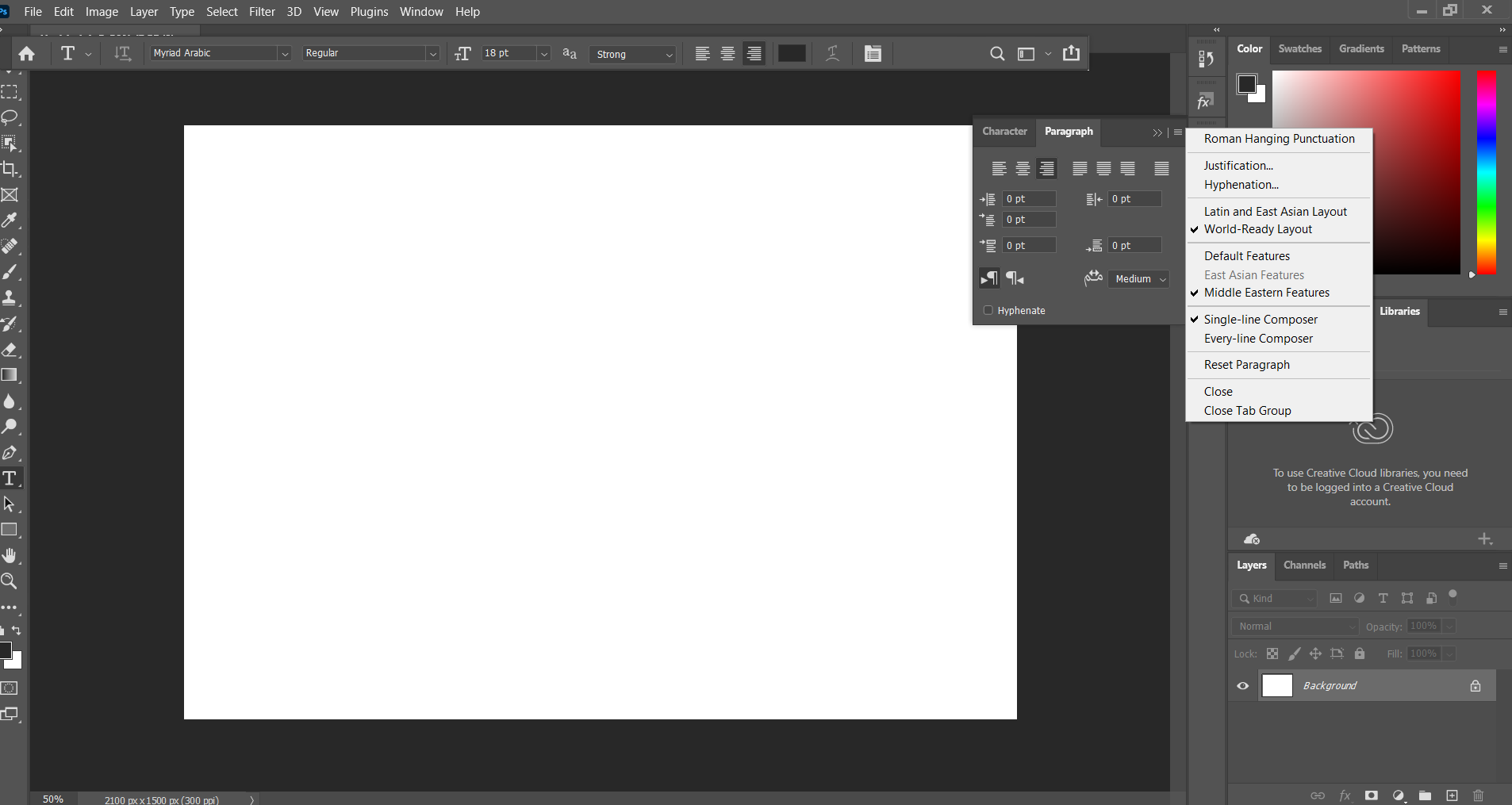This screenshot has width=1512, height=805.
Task: Switch to the Channels tab
Action: click(1304, 565)
